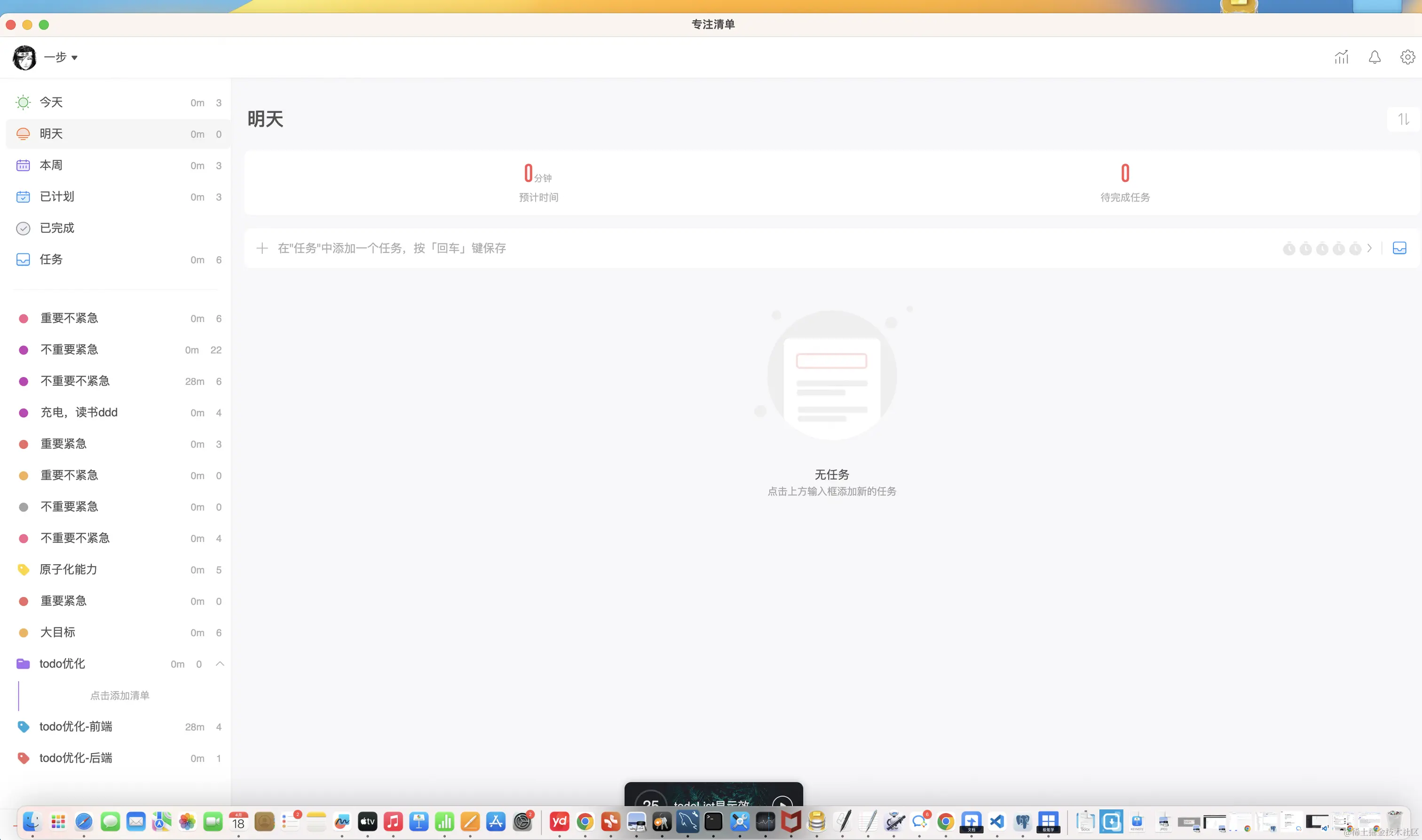Expand more pomodoro count options chevron

click(x=1370, y=248)
